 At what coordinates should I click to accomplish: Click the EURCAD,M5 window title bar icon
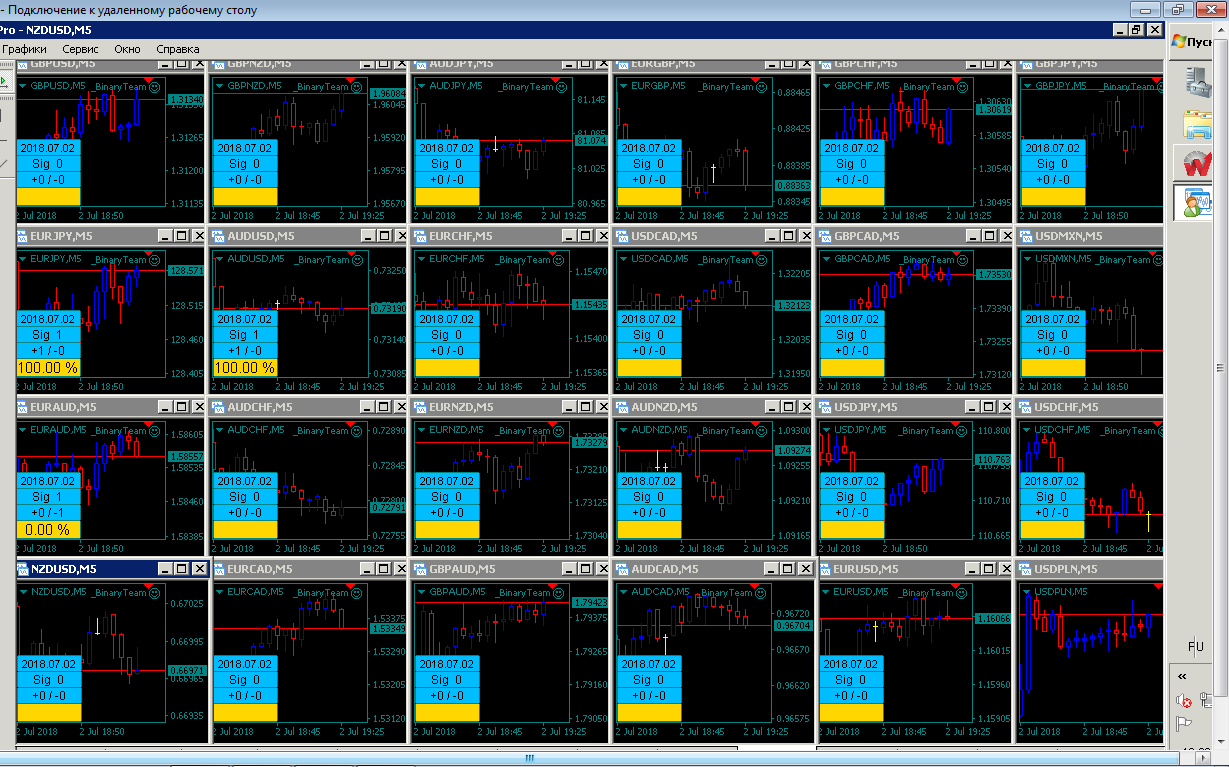(x=219, y=569)
